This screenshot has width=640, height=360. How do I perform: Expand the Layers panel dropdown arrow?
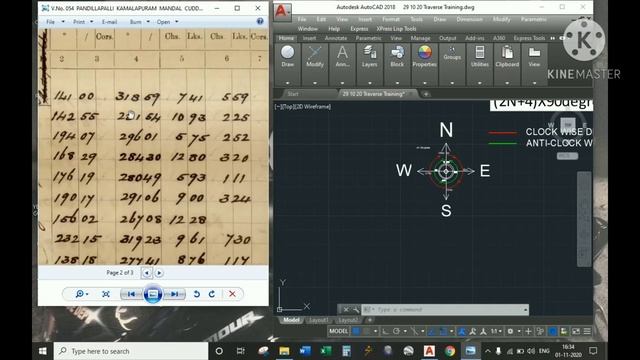click(369, 83)
